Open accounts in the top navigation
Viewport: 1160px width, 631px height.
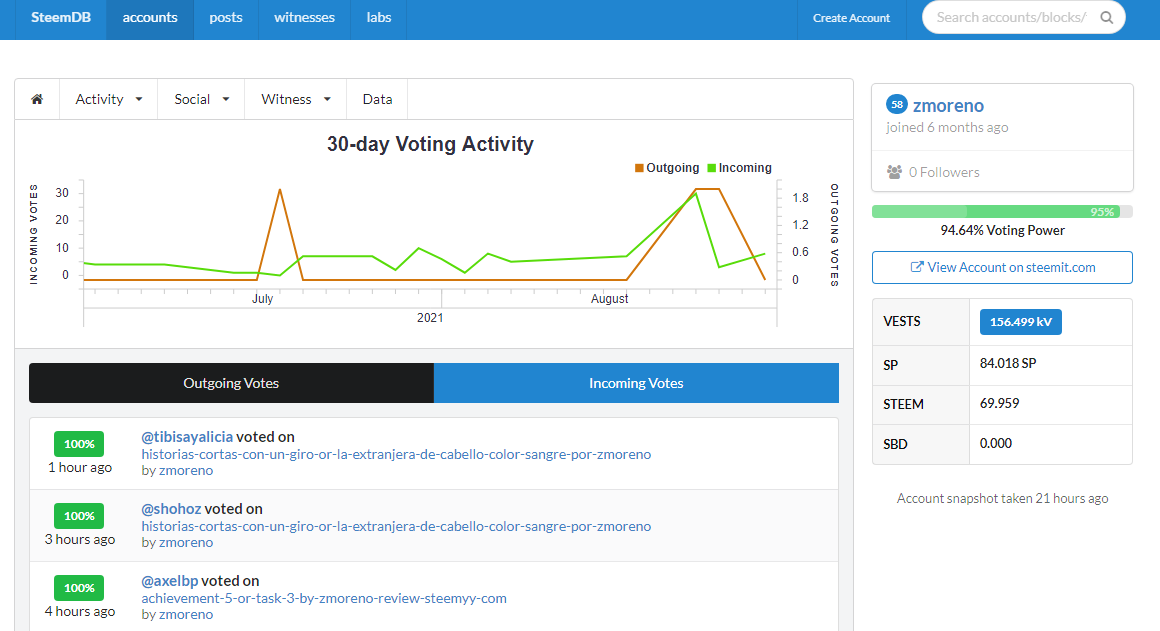tap(150, 18)
